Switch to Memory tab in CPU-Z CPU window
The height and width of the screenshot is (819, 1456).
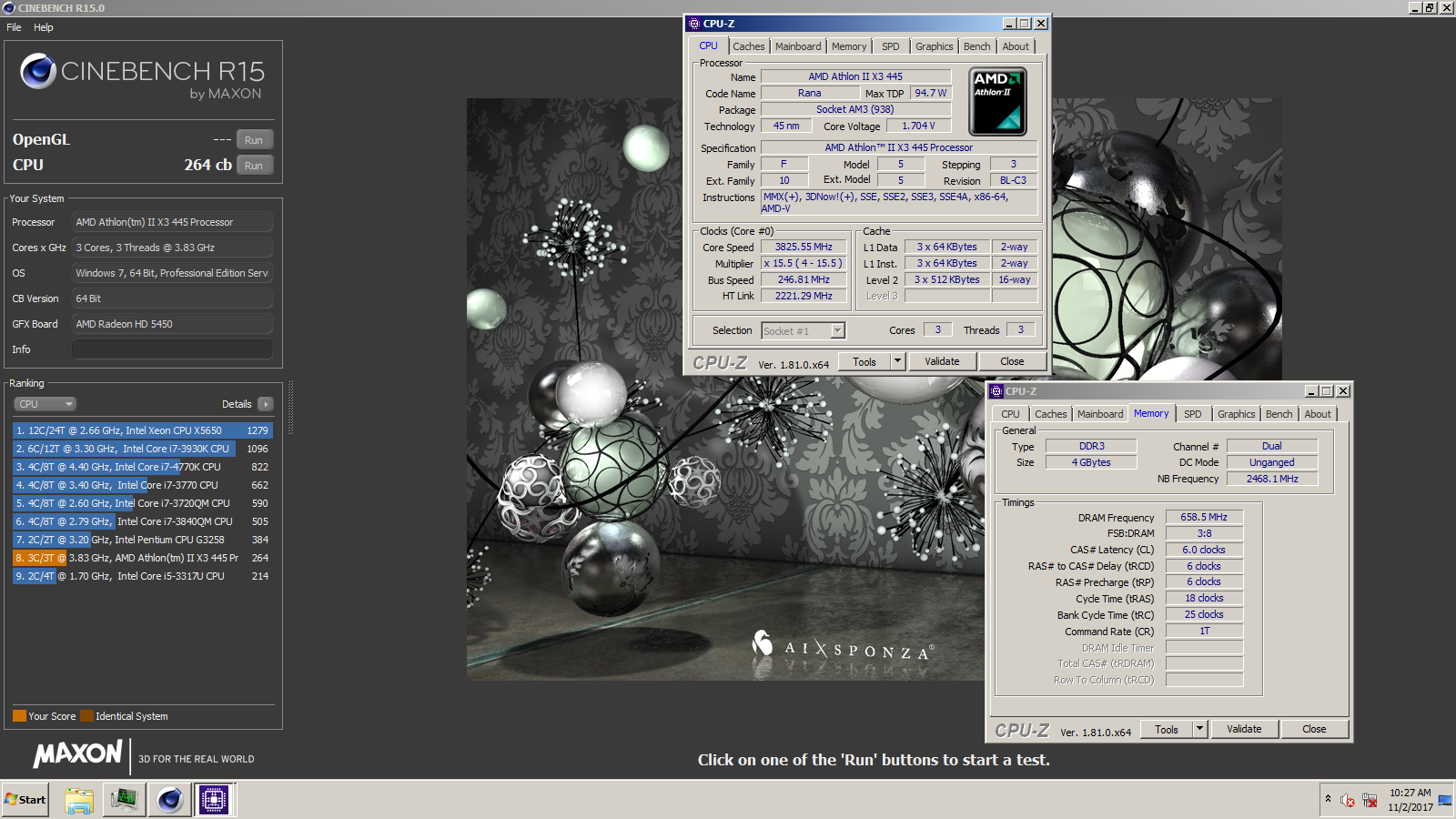point(849,46)
